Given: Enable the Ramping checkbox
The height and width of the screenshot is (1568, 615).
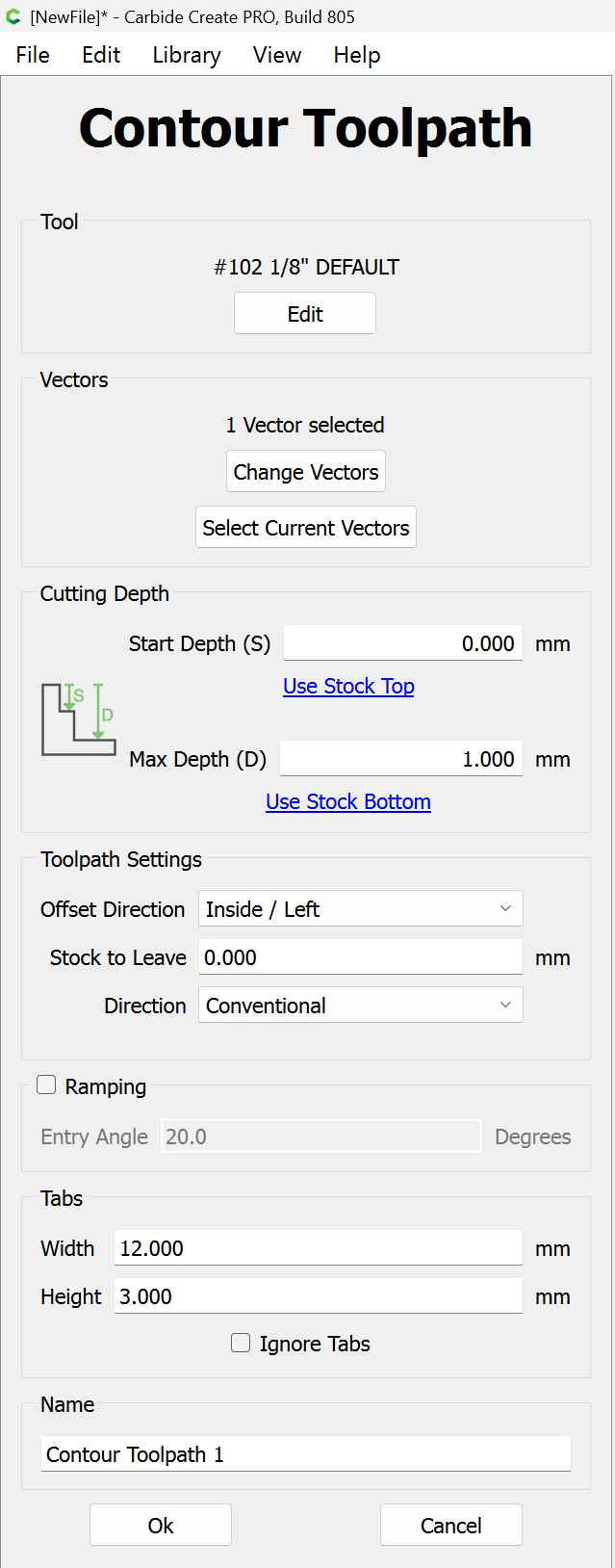Looking at the screenshot, I should click(46, 1085).
